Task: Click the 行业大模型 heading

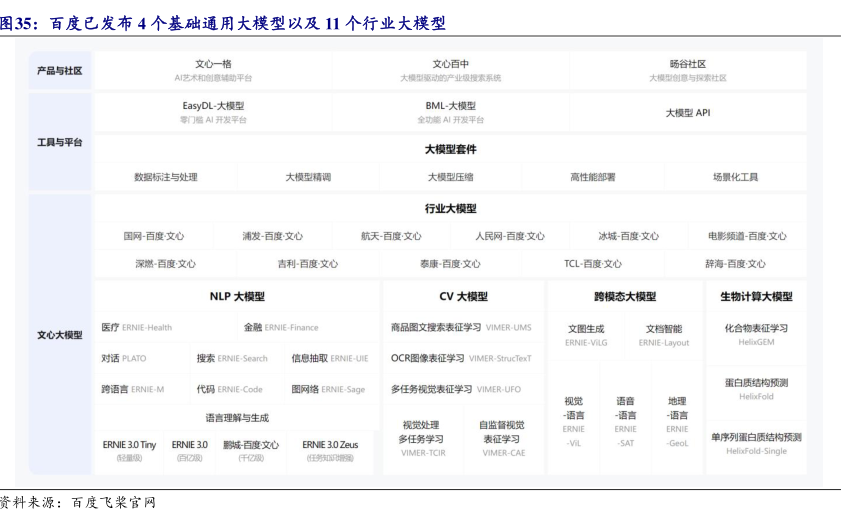Action: (x=450, y=209)
